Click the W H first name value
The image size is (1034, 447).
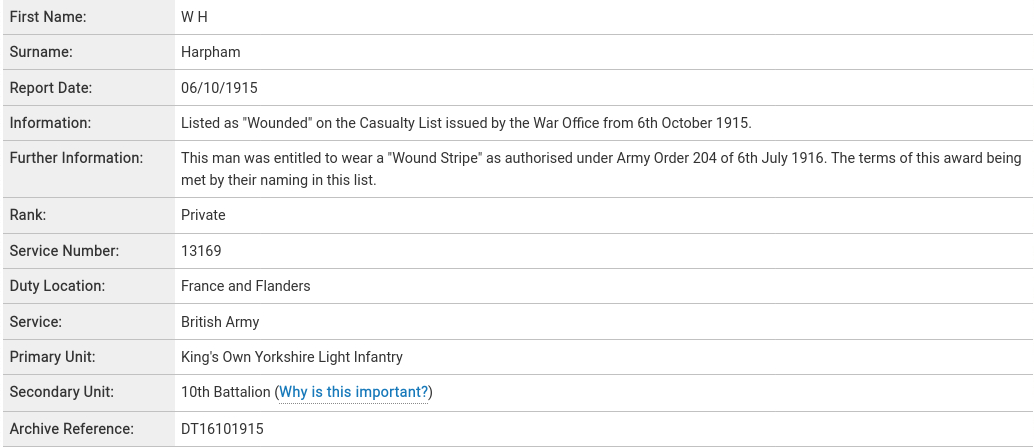pos(194,17)
